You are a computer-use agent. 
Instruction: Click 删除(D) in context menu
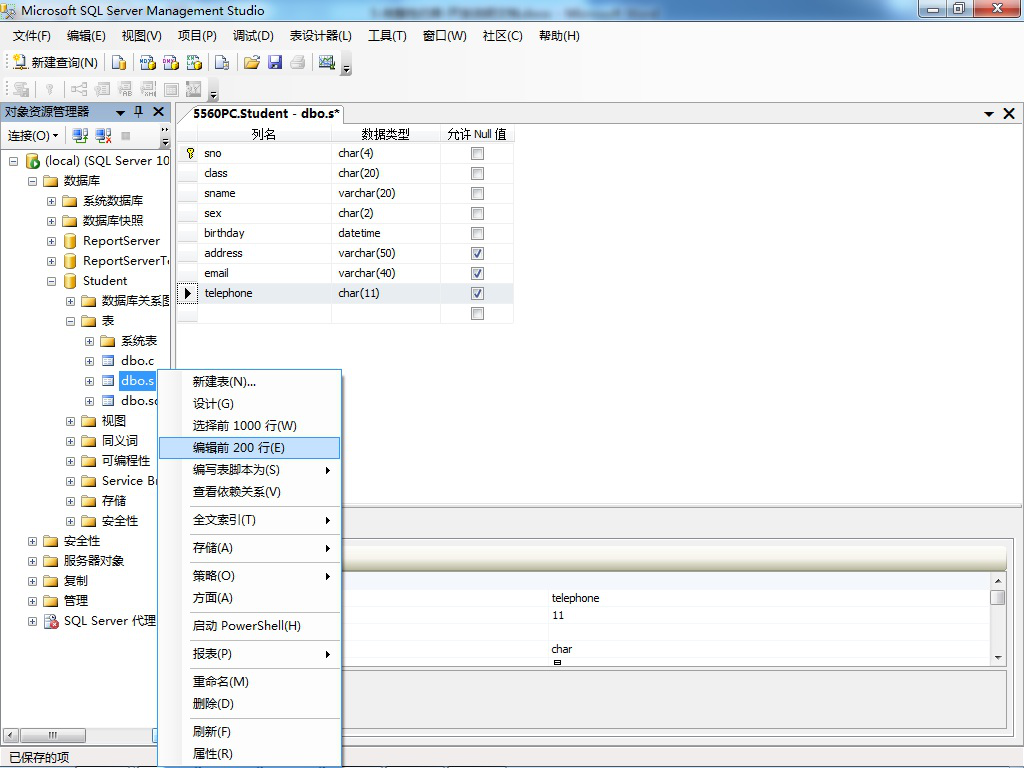point(249,703)
